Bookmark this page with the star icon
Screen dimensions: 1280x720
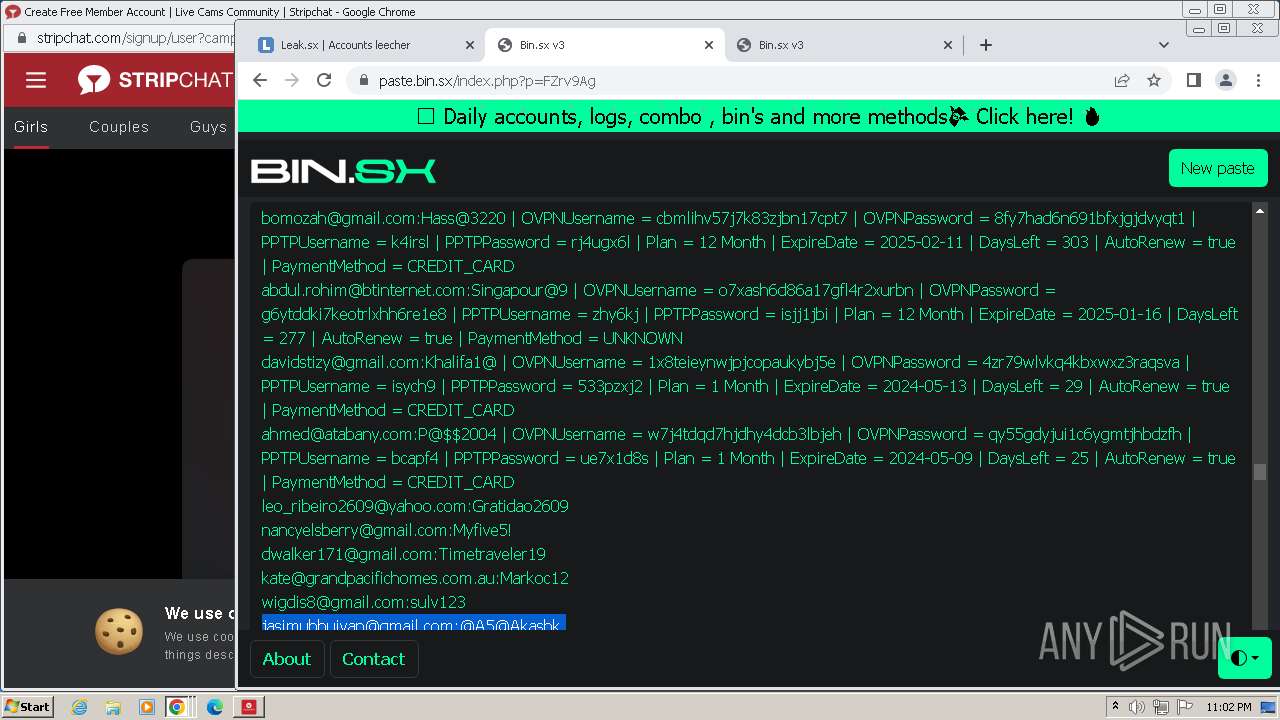pos(1154,81)
